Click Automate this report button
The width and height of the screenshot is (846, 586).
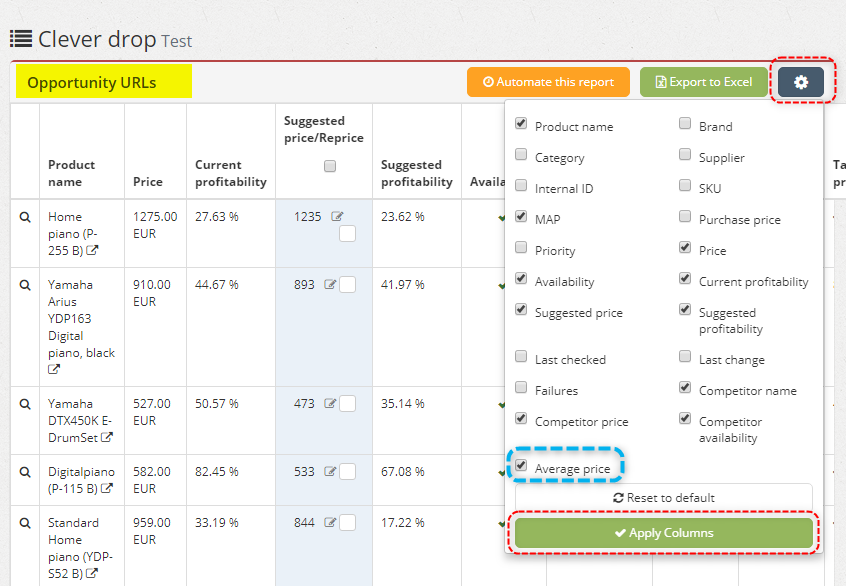point(548,82)
